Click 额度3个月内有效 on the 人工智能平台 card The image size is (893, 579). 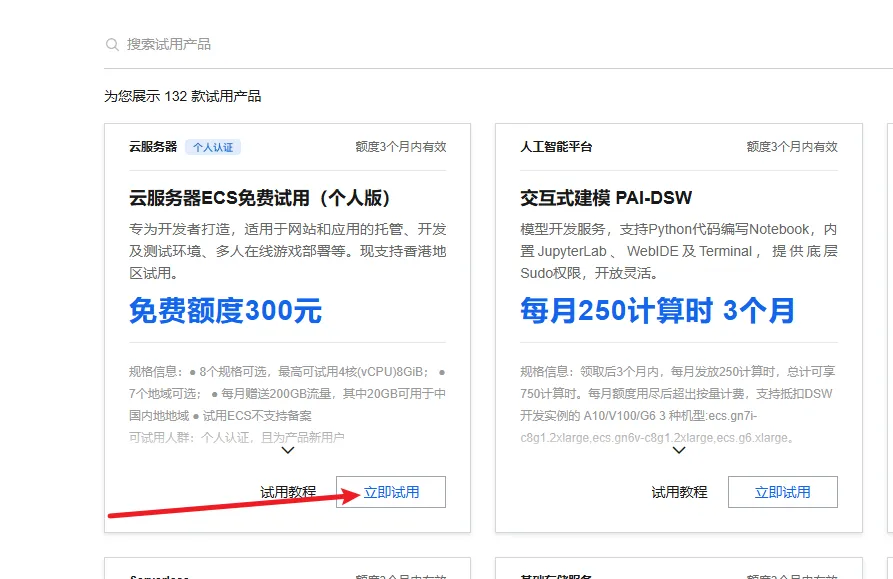[x=792, y=147]
